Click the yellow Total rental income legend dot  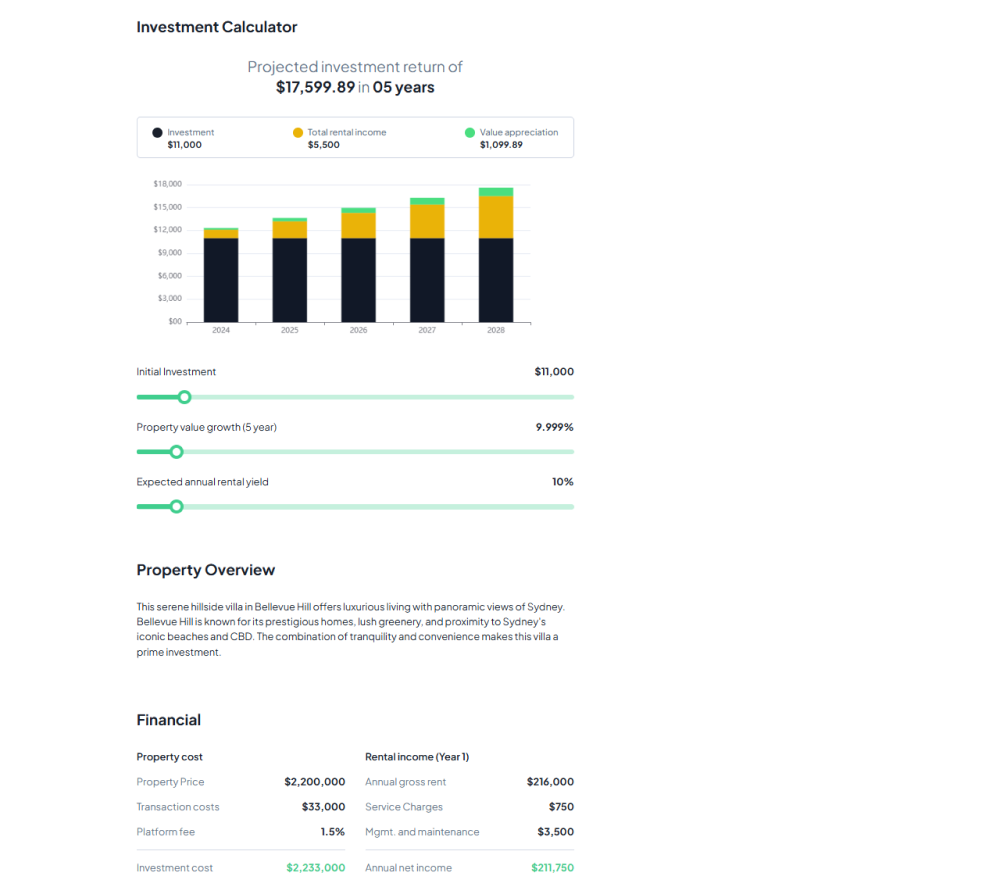coord(297,132)
